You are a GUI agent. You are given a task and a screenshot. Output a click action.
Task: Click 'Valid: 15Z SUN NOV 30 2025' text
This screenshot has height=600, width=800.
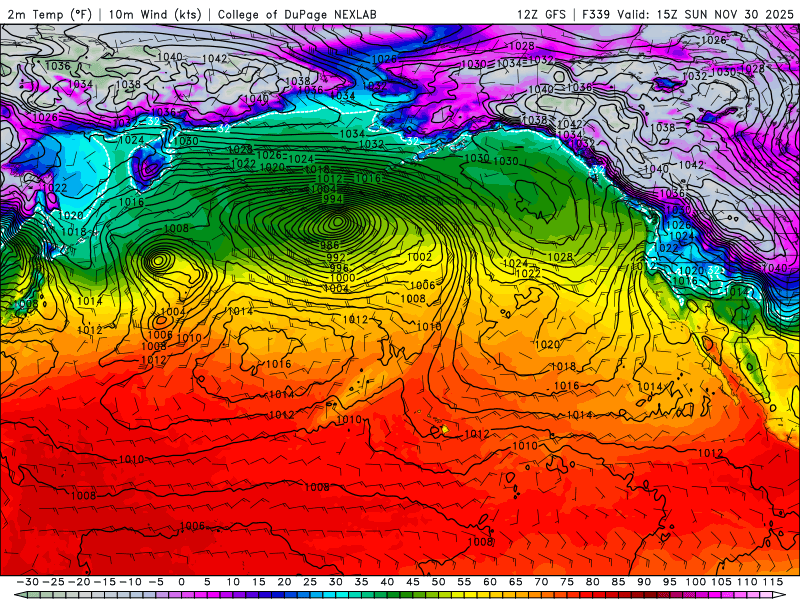click(706, 14)
